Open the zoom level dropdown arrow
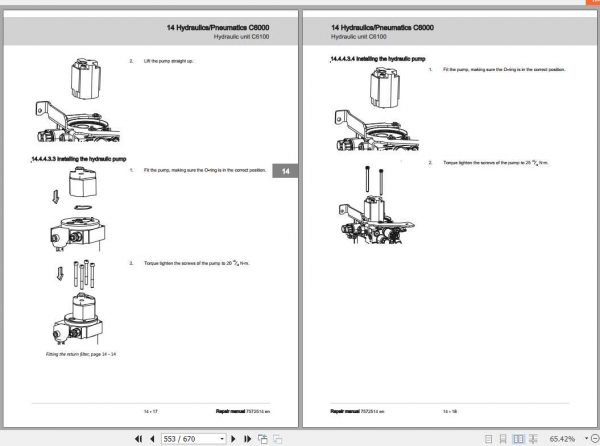The image size is (600, 446). 586,438
